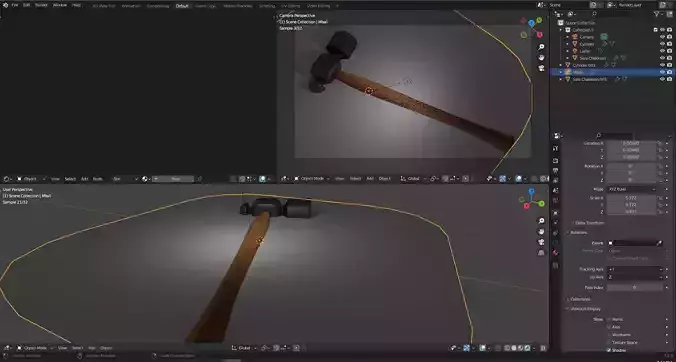Open the View Layer properties tab
676x362 pixels.
pyautogui.click(x=556, y=181)
